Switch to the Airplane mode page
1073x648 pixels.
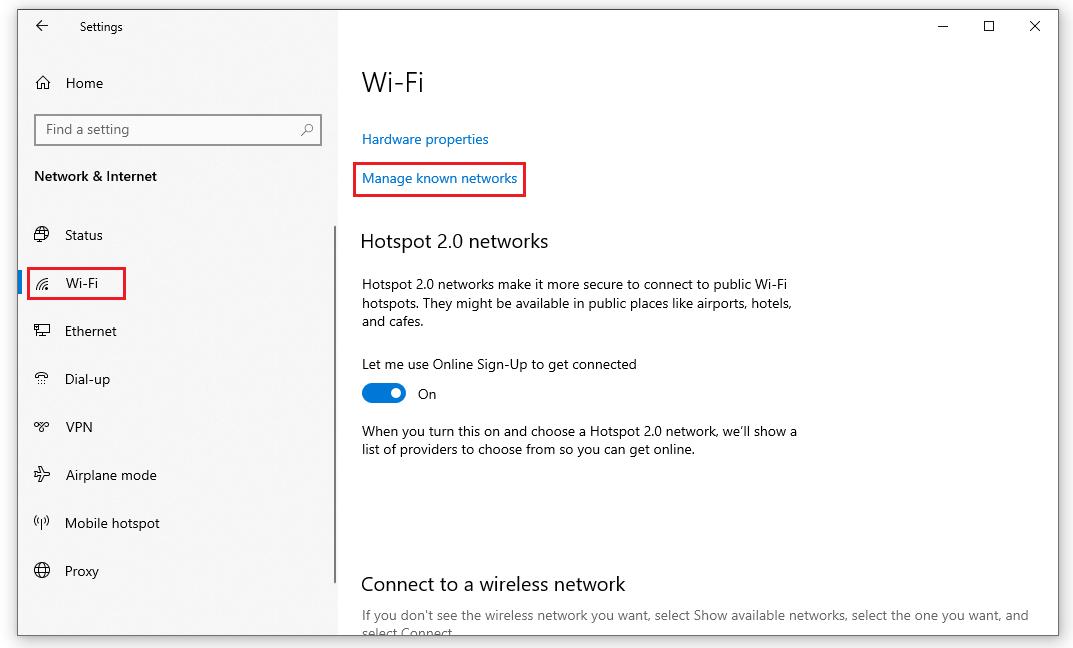110,476
